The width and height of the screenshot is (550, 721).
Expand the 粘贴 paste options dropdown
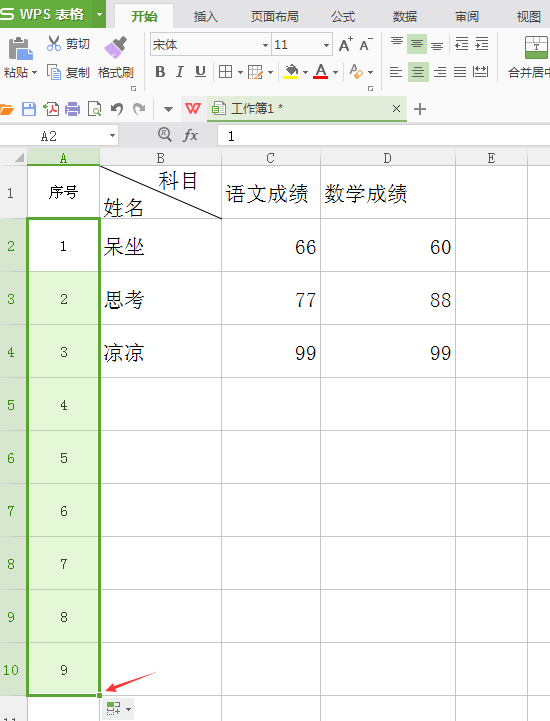point(35,73)
